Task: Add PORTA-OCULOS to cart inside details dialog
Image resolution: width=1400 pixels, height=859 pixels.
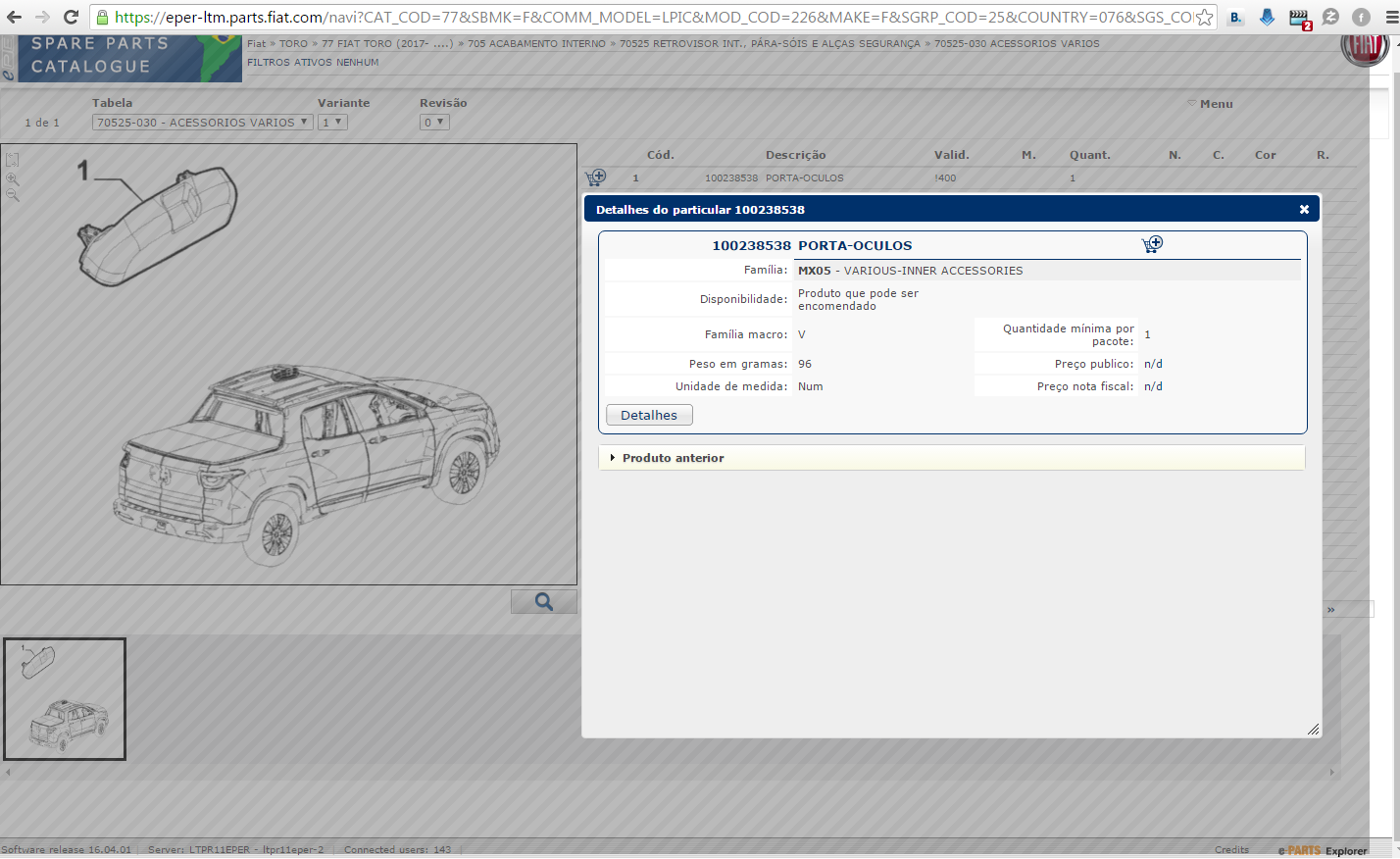Action: click(1152, 244)
